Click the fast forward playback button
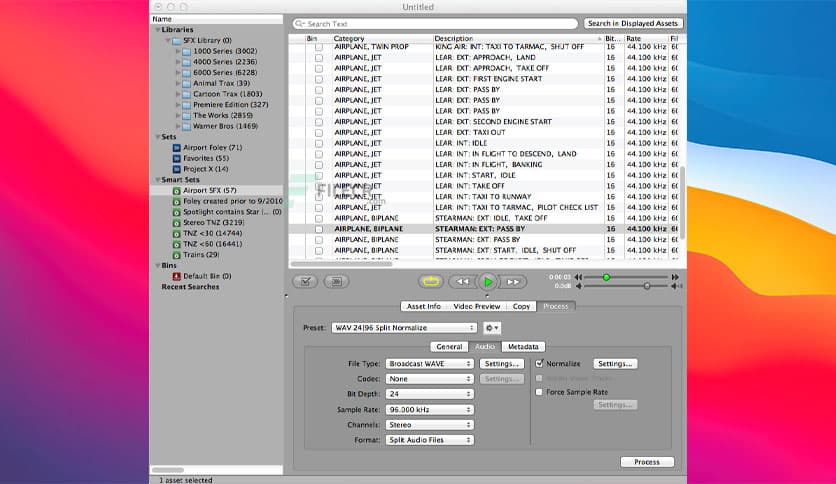 pos(512,281)
